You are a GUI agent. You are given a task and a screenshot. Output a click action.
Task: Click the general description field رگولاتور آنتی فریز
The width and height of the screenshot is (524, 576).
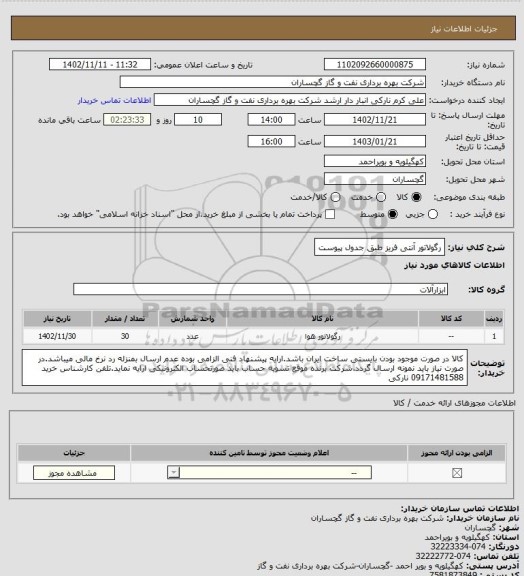pos(380,248)
